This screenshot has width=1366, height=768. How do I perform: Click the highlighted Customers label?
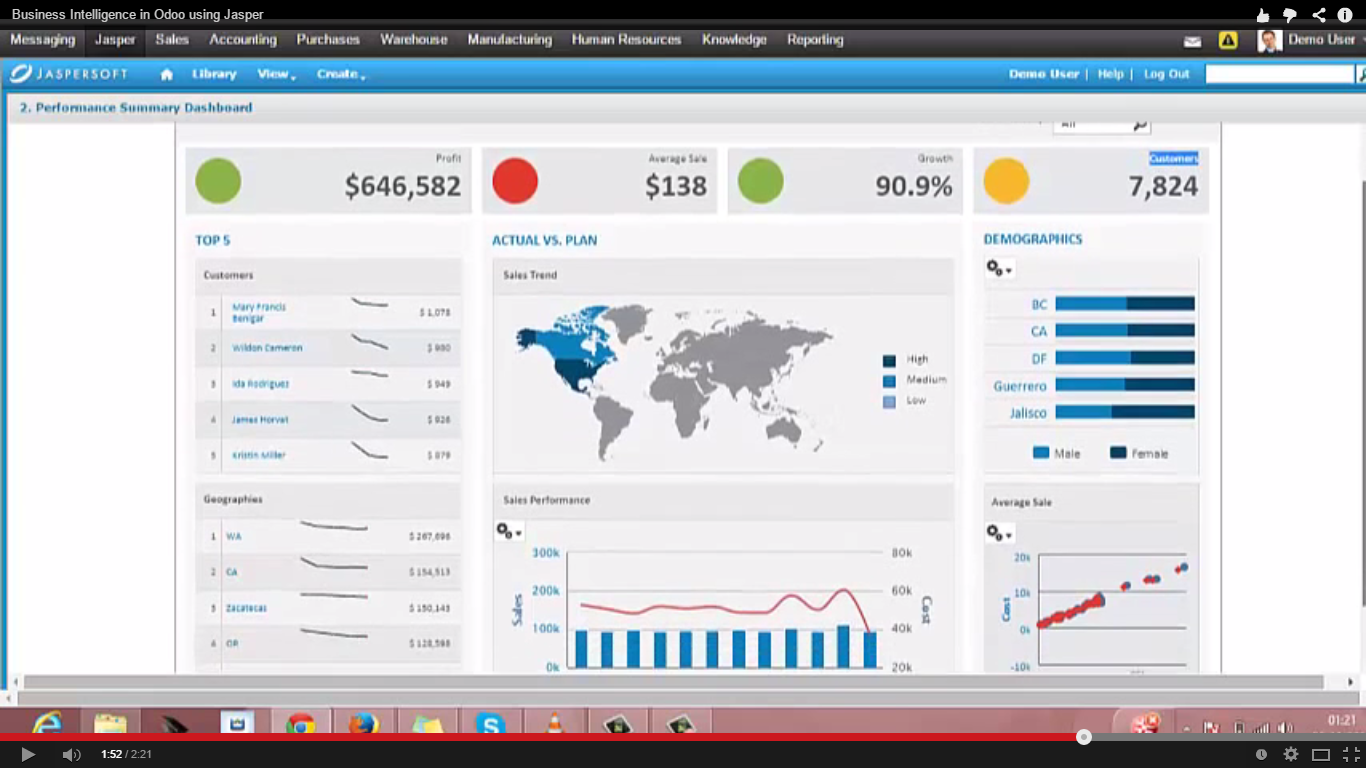(x=1173, y=158)
